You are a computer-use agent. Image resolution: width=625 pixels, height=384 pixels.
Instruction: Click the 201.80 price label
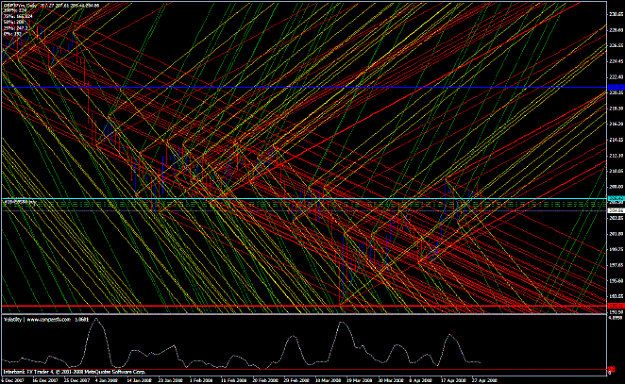coord(616,234)
